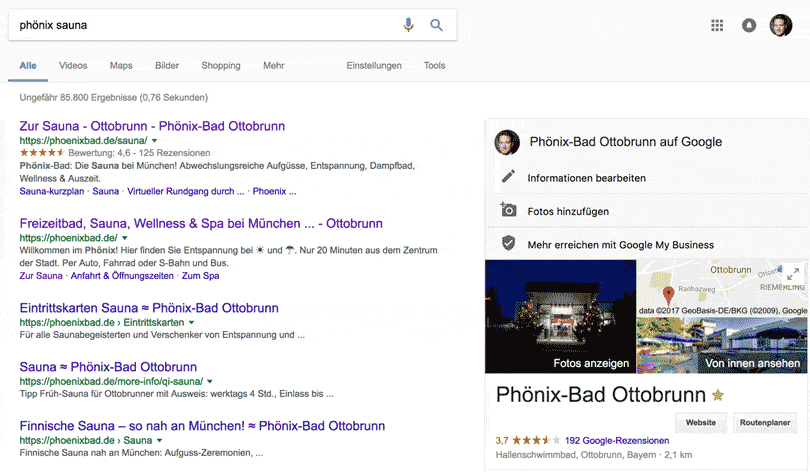Screen dimensions: 810x472
Task: Click the Virtueller Rundgang durch sitelink
Action: click(185, 192)
